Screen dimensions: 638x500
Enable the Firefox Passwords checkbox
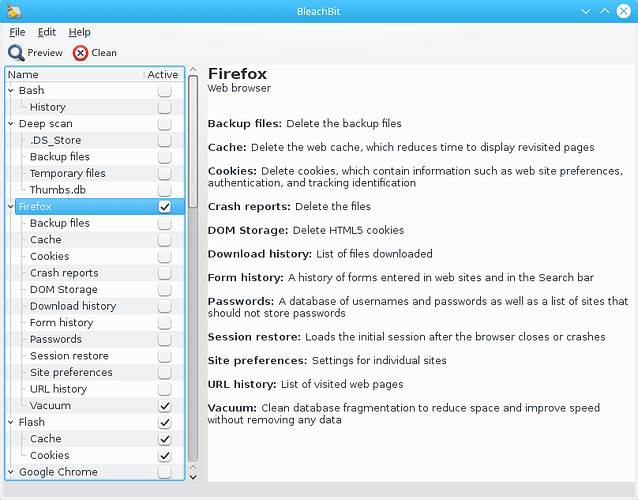coord(164,340)
